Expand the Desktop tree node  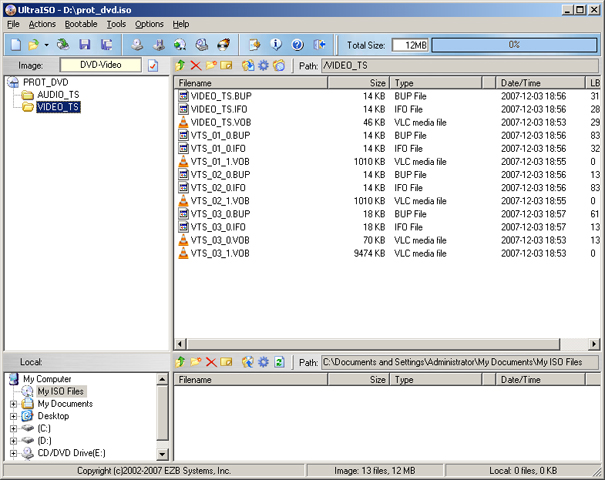pos(14,416)
